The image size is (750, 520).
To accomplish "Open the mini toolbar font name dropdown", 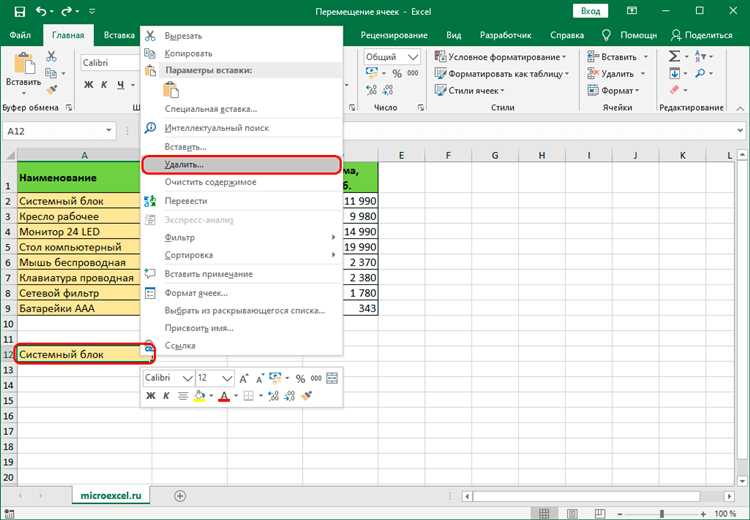I will [x=188, y=378].
